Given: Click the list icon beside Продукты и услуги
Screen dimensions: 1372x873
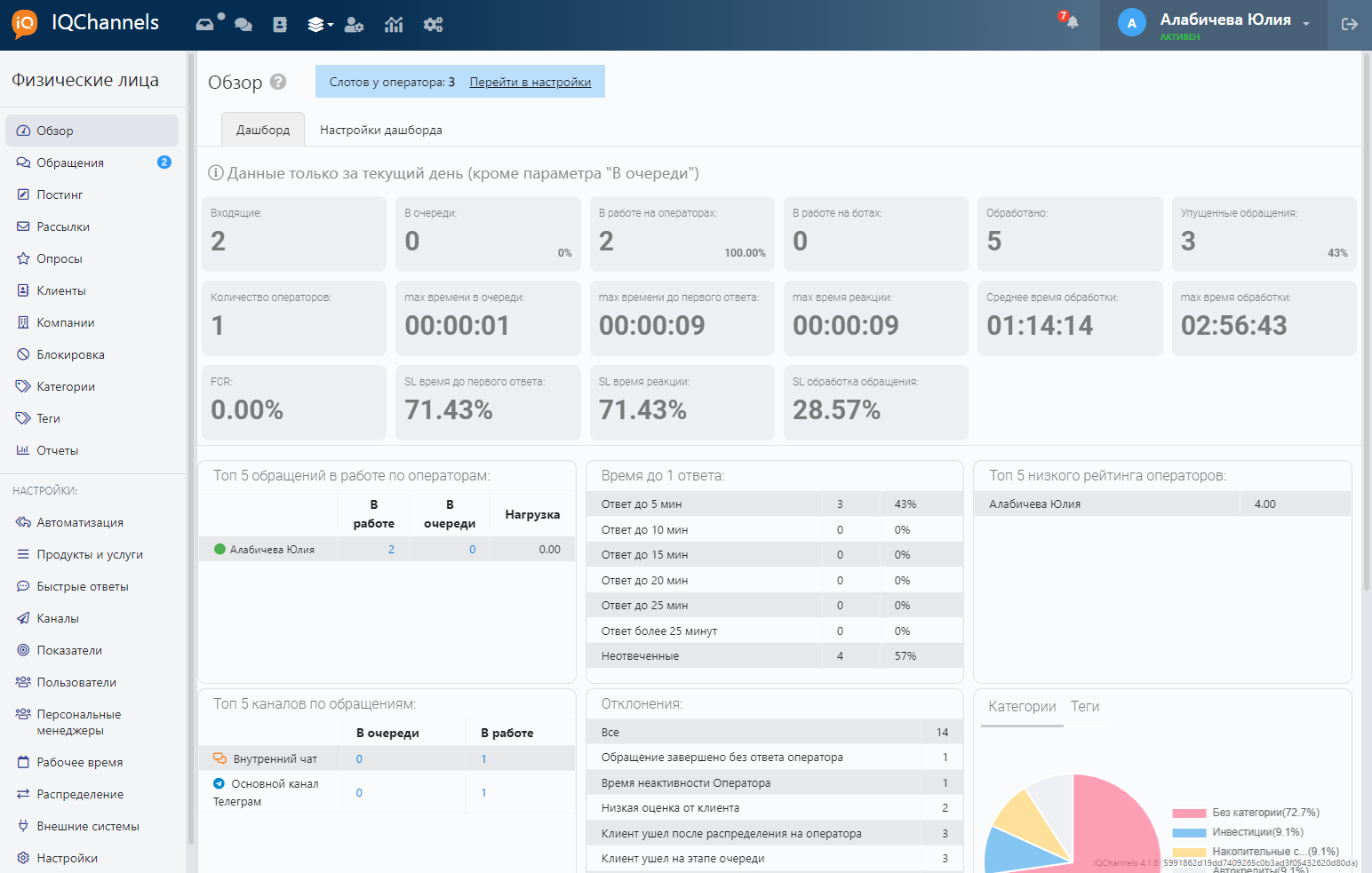Looking at the screenshot, I should pos(23,554).
